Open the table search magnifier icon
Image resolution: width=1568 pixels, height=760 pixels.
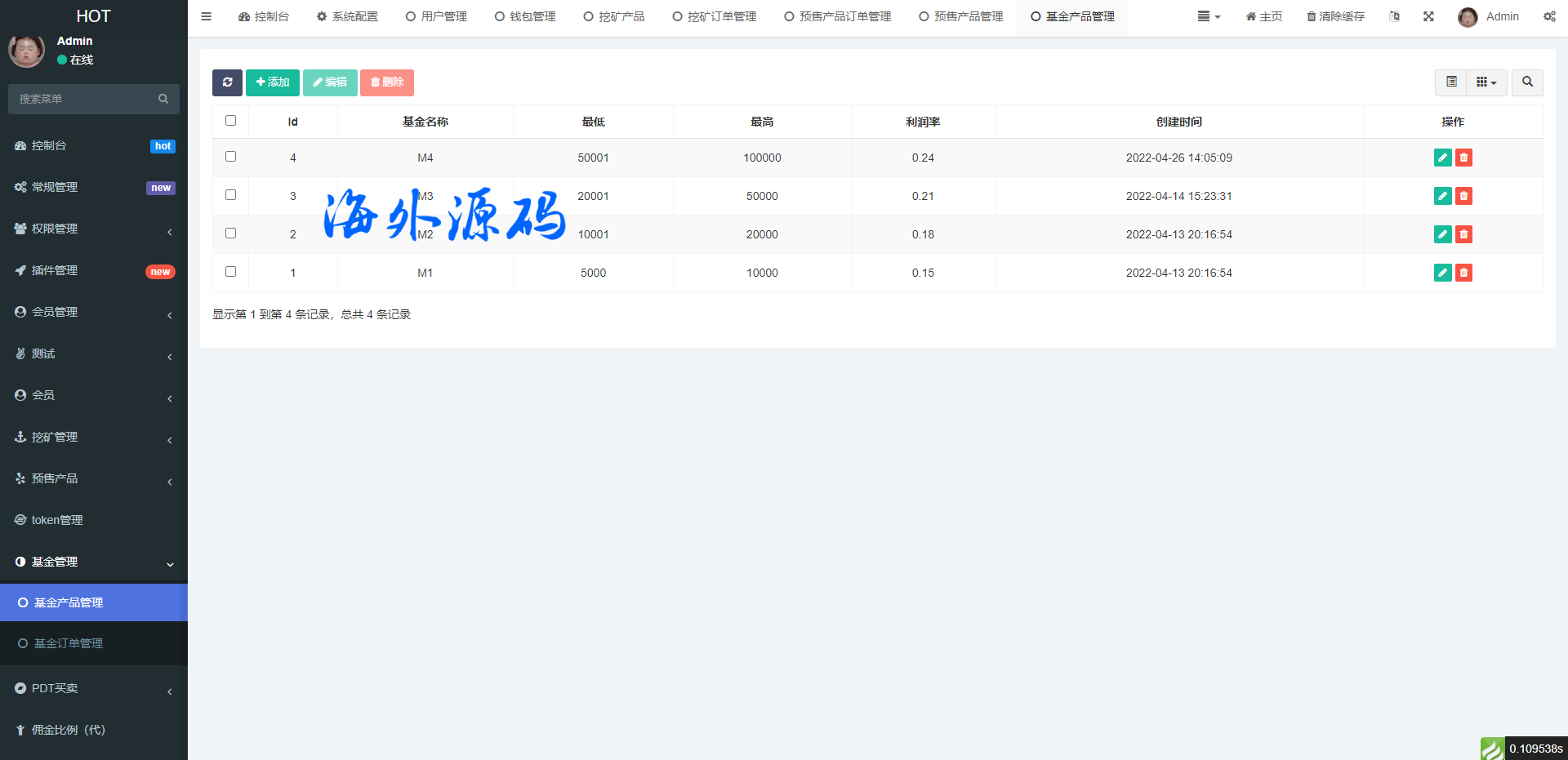pos(1527,82)
